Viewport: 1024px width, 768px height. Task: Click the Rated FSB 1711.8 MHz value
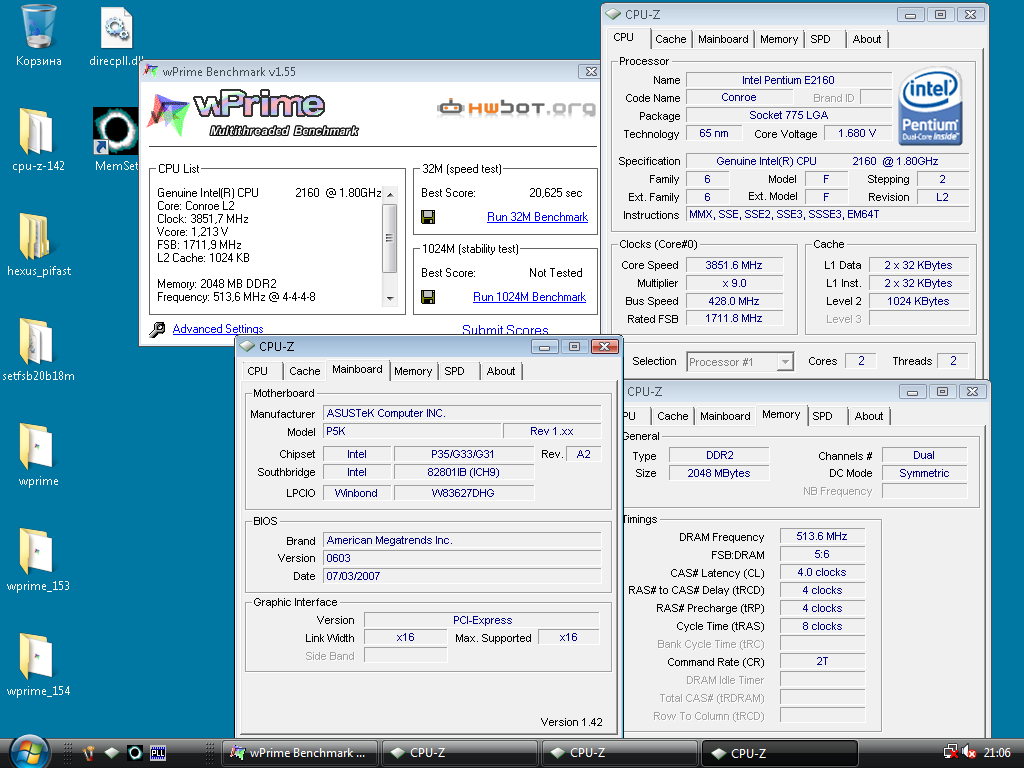[x=734, y=319]
